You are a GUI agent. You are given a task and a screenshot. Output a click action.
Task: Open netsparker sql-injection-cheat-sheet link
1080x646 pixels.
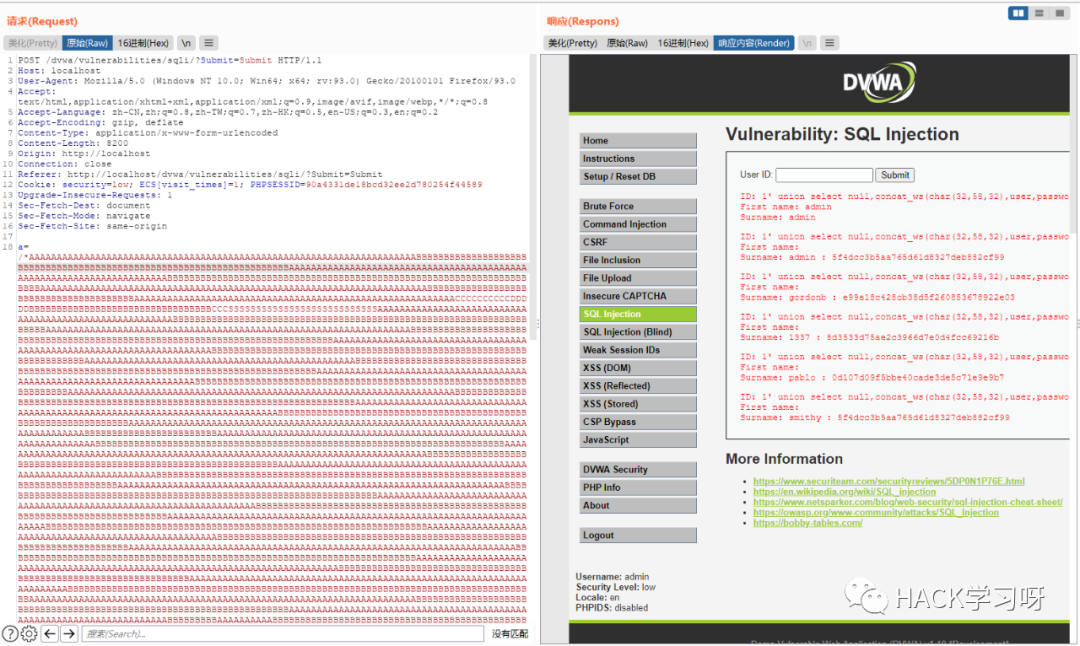pos(908,502)
